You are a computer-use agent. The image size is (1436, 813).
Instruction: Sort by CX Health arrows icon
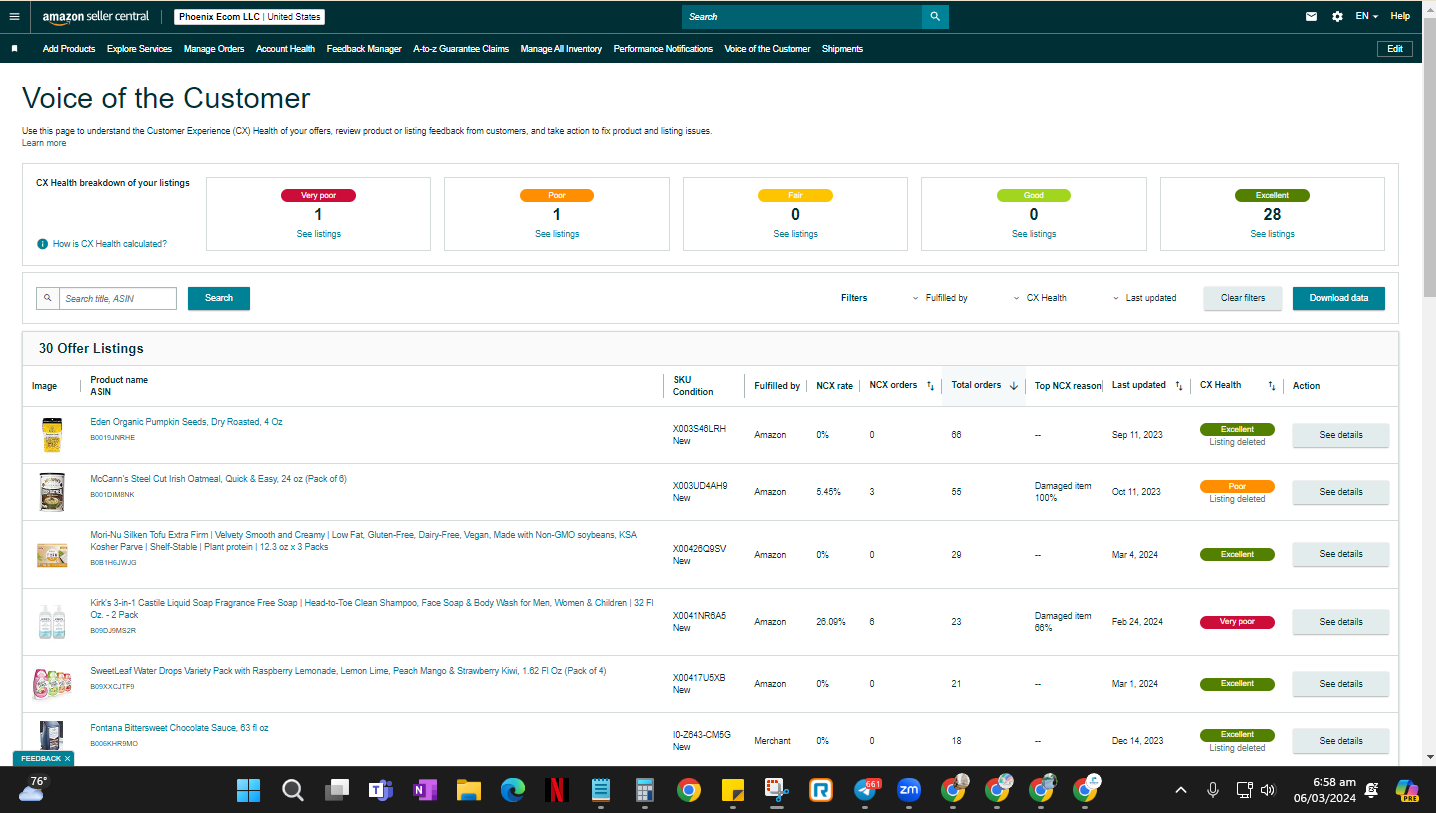1272,386
